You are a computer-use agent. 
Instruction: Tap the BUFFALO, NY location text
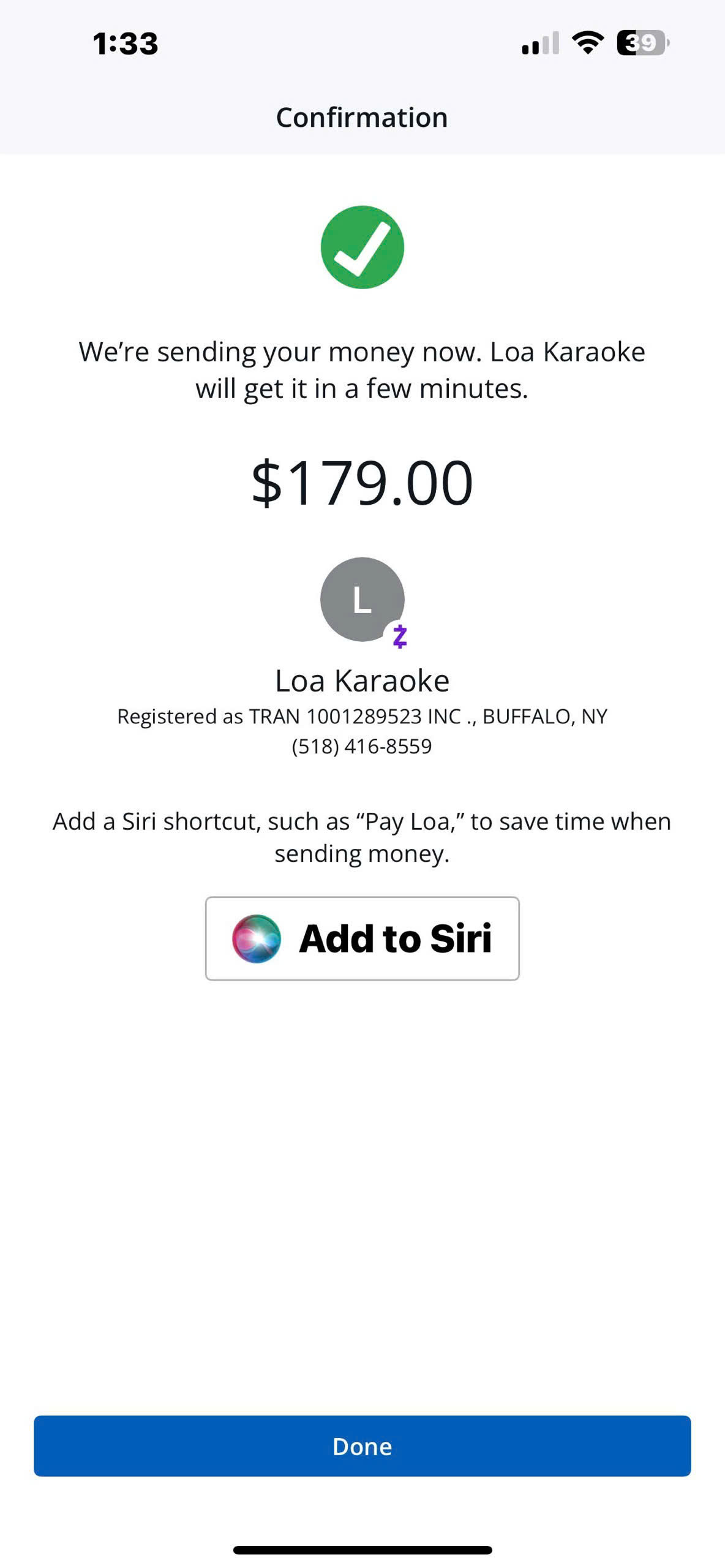[x=544, y=716]
